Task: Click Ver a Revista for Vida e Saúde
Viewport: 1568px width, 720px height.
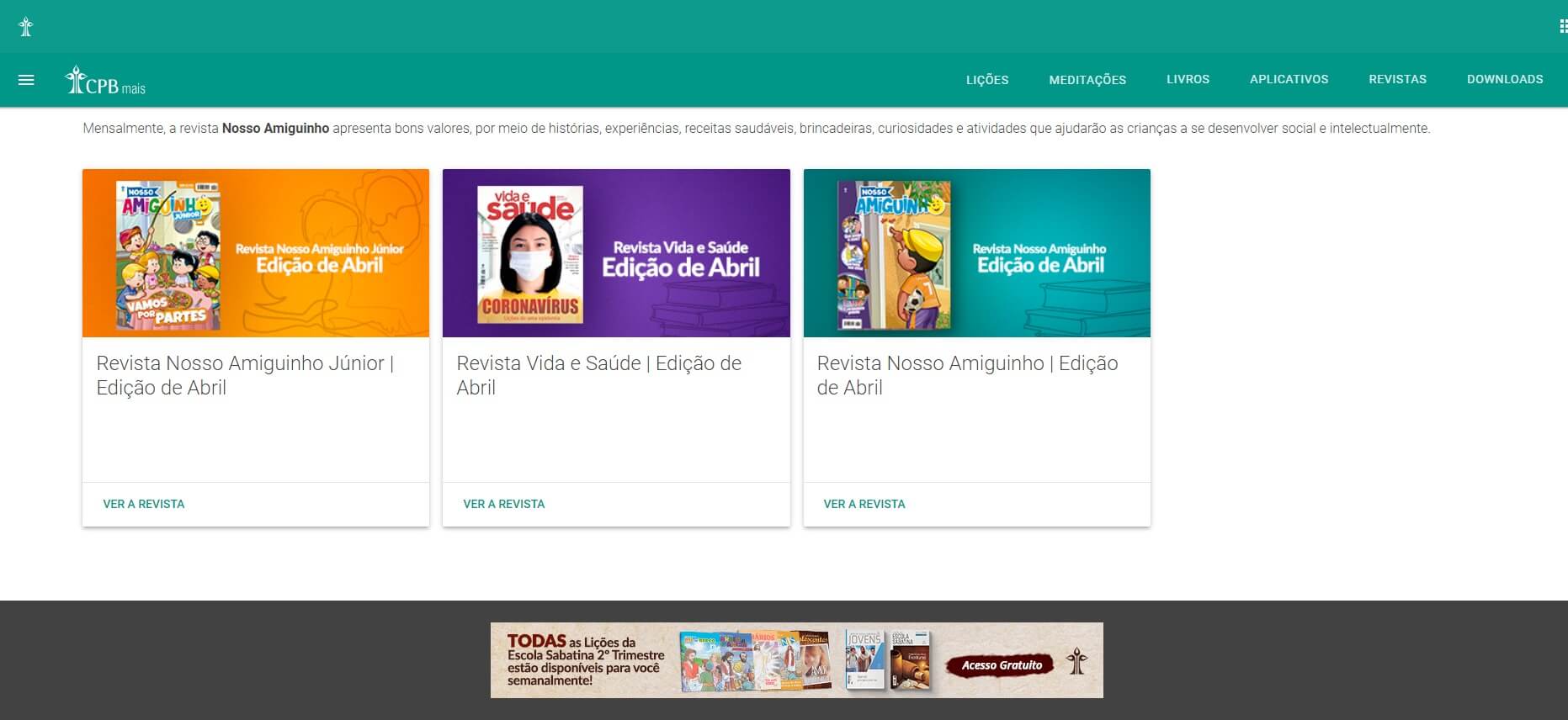Action: (x=504, y=504)
